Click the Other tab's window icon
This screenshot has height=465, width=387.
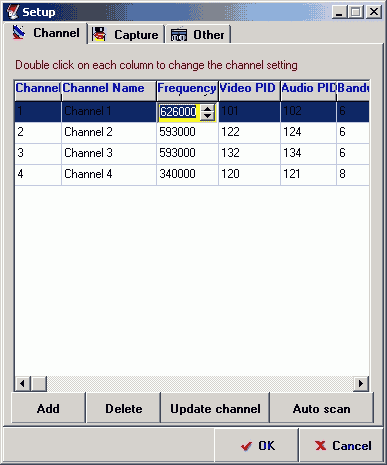pos(179,34)
